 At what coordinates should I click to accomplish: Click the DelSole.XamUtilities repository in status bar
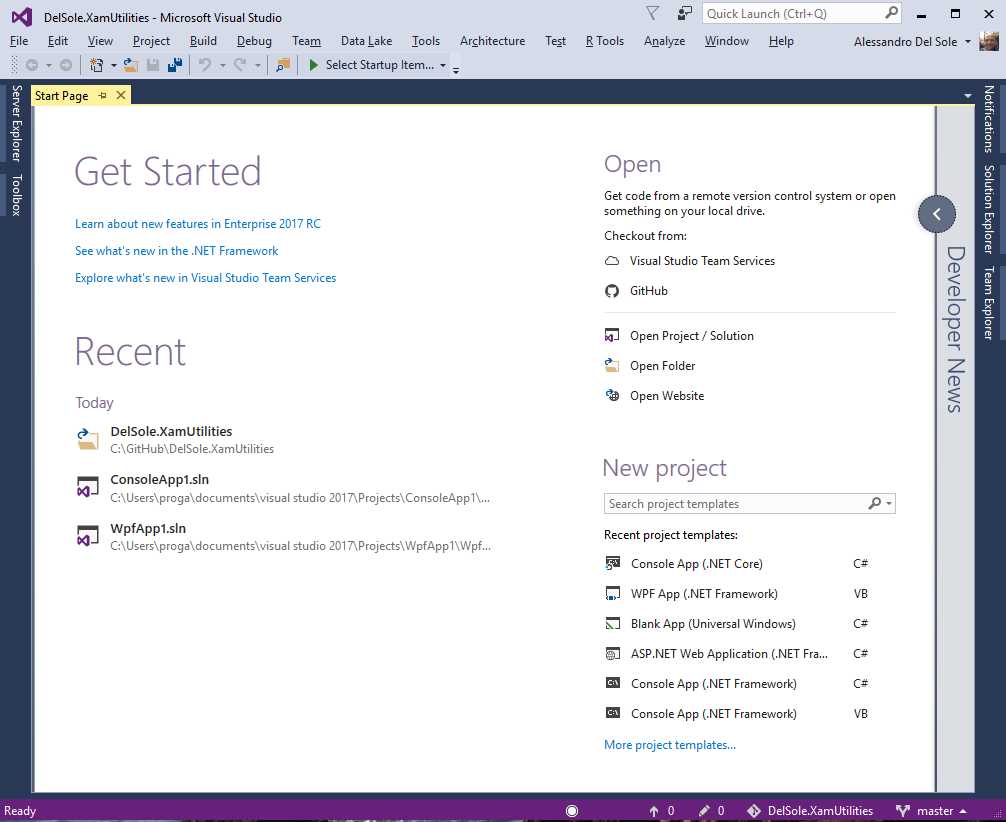810,811
